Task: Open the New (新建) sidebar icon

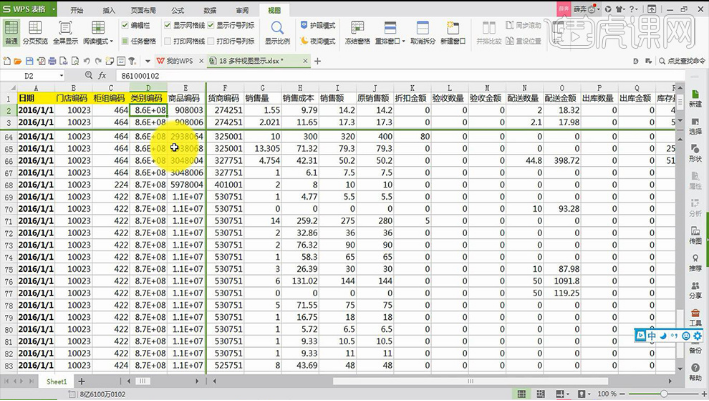Action: 695,94
